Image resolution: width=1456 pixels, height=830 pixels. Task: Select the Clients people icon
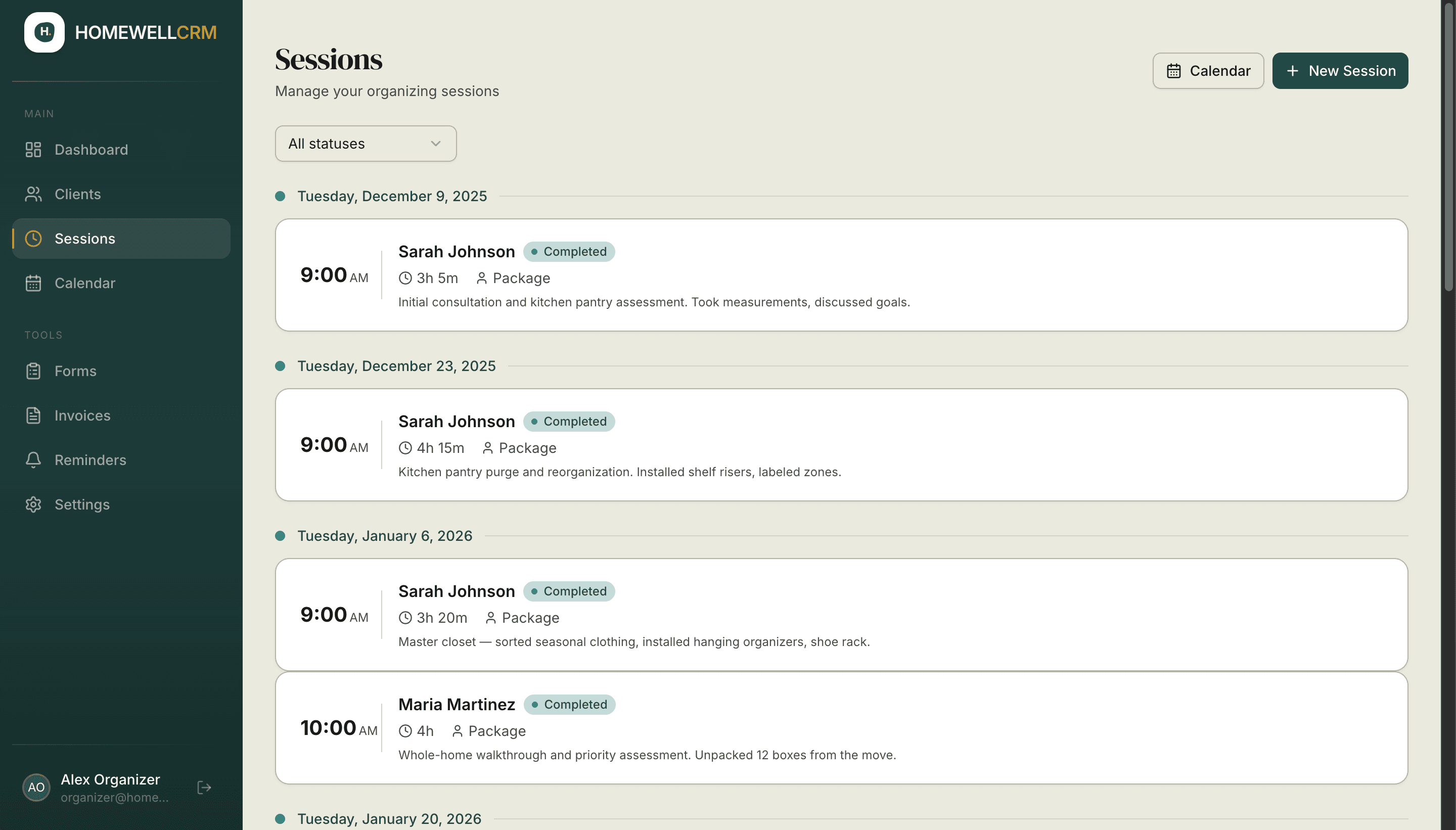tap(33, 194)
